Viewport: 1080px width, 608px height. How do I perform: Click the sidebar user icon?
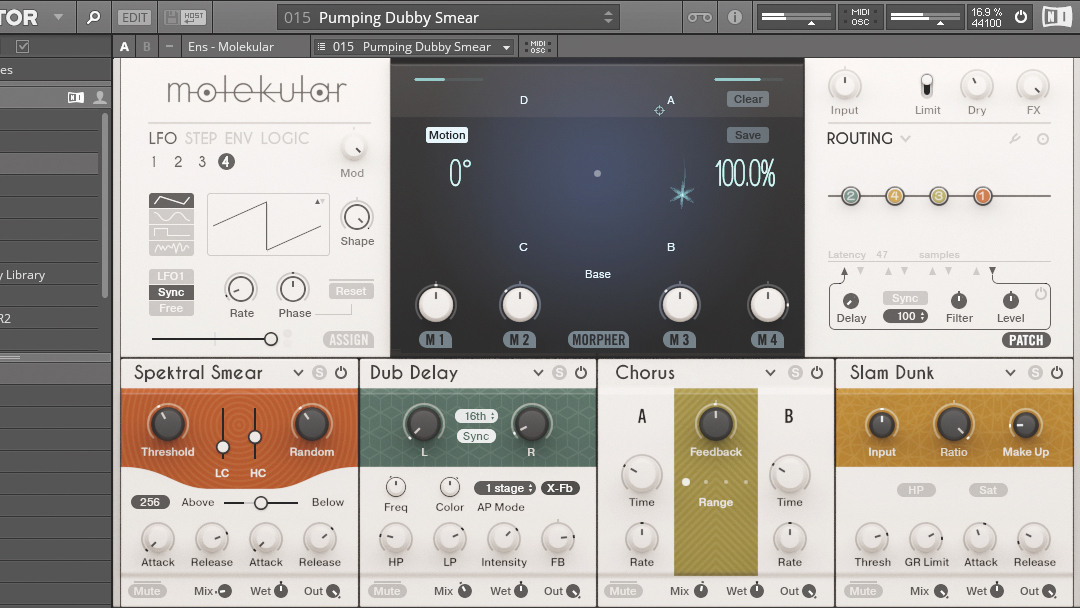tap(100, 97)
